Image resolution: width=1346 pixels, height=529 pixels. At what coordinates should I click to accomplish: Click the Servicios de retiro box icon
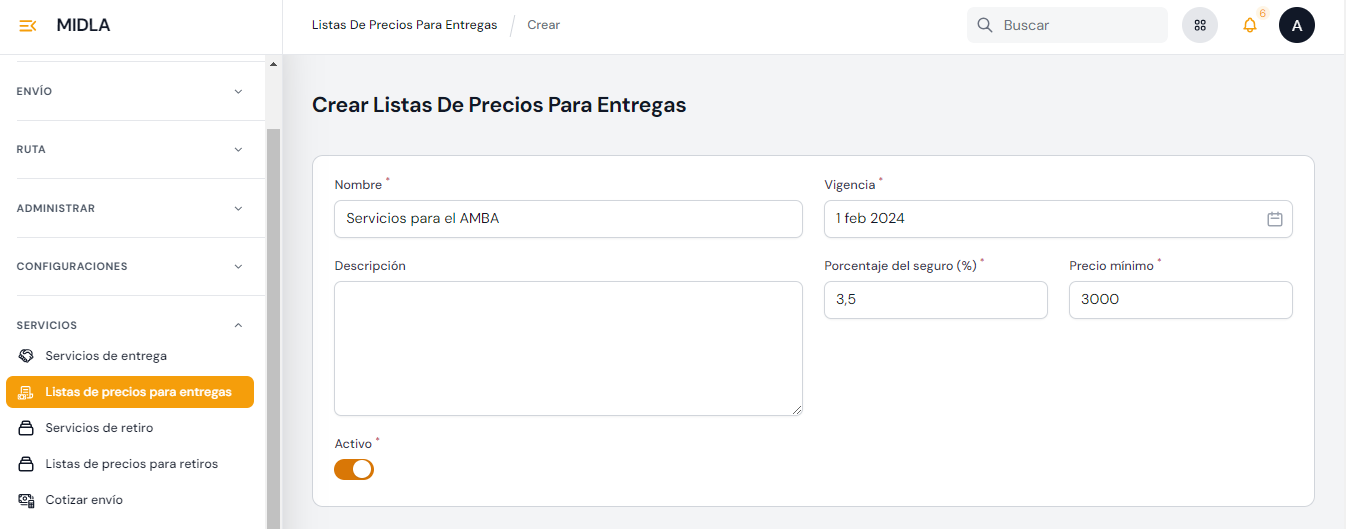27,428
